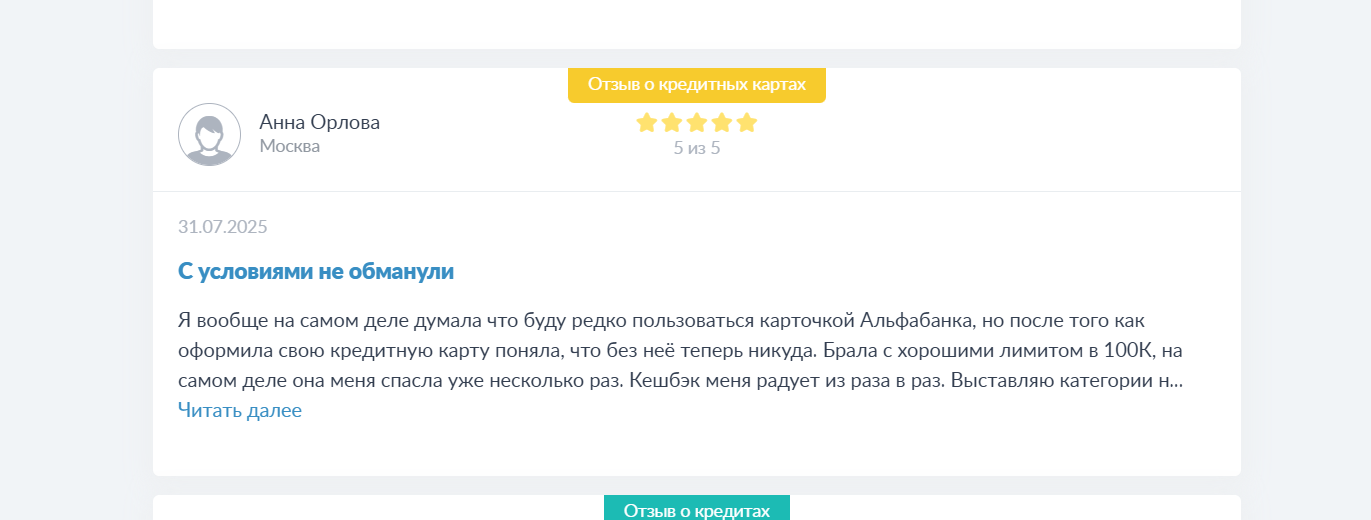Select the second rating star
The width and height of the screenshot is (1371, 520).
click(672, 123)
